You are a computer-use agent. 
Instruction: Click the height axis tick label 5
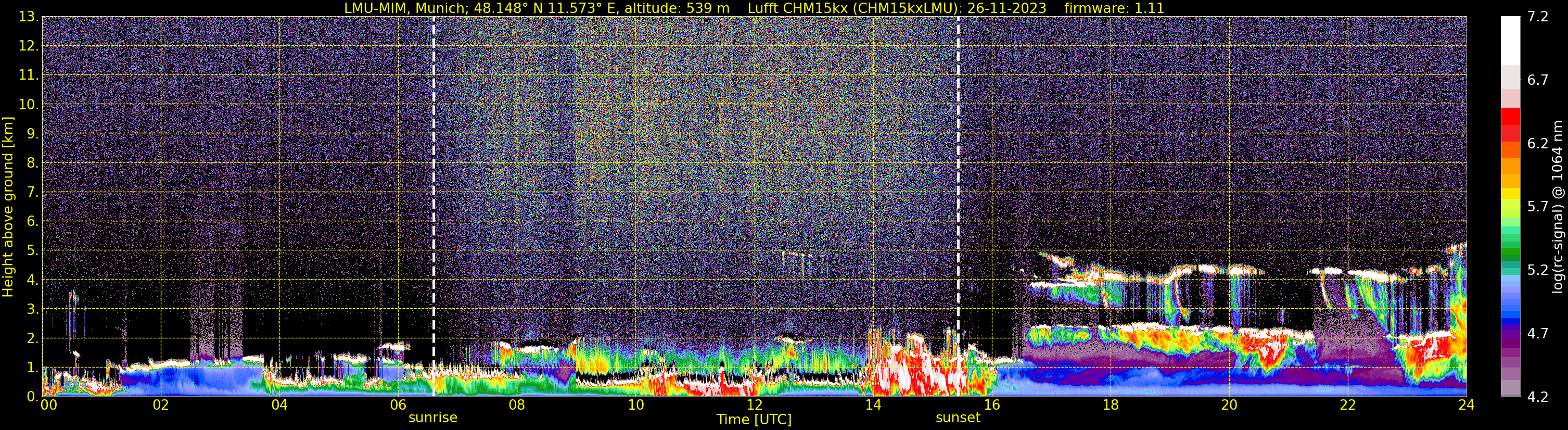(x=32, y=250)
